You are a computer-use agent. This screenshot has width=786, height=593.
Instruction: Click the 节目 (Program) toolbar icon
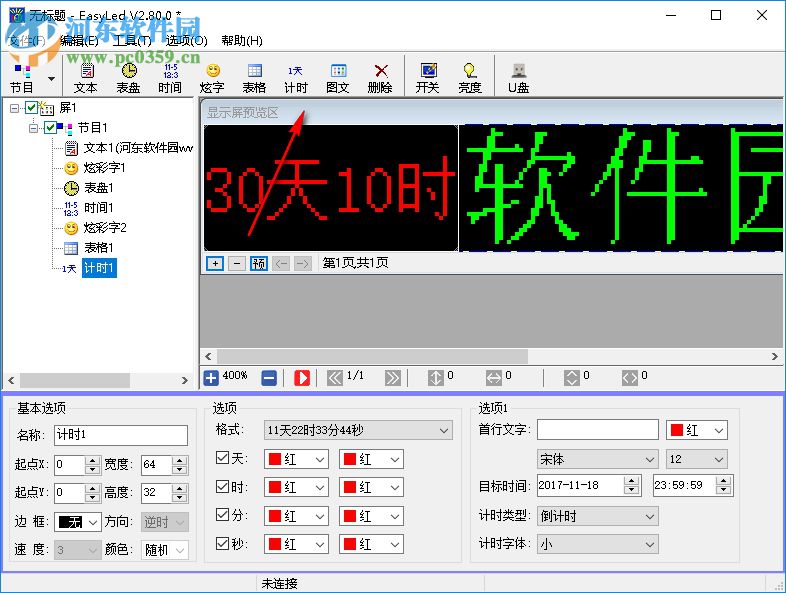tap(22, 78)
